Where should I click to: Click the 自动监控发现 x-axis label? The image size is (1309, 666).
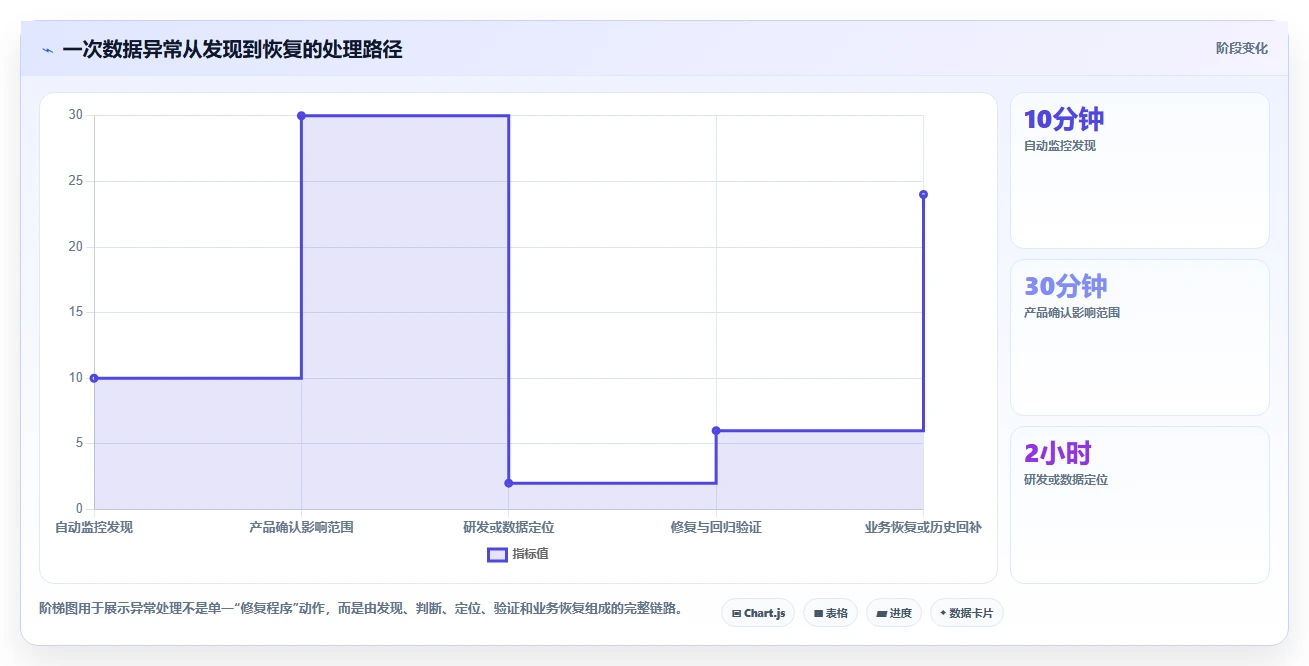pyautogui.click(x=94, y=527)
